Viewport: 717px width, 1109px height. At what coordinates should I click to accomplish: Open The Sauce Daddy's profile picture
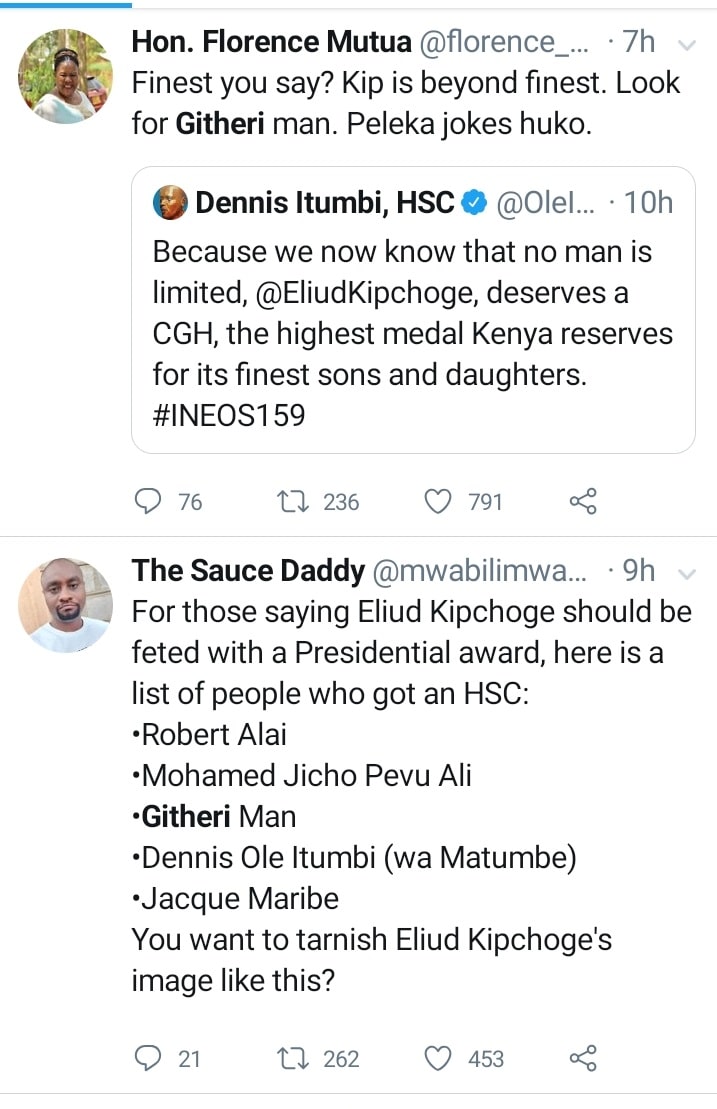[x=66, y=605]
